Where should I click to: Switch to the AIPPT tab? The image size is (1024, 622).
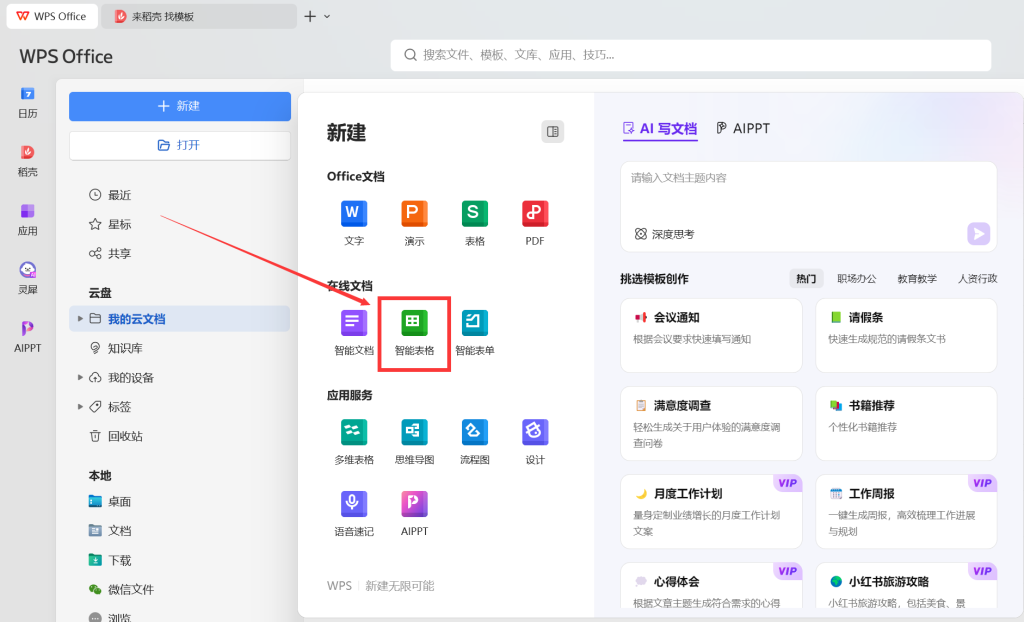pos(743,128)
